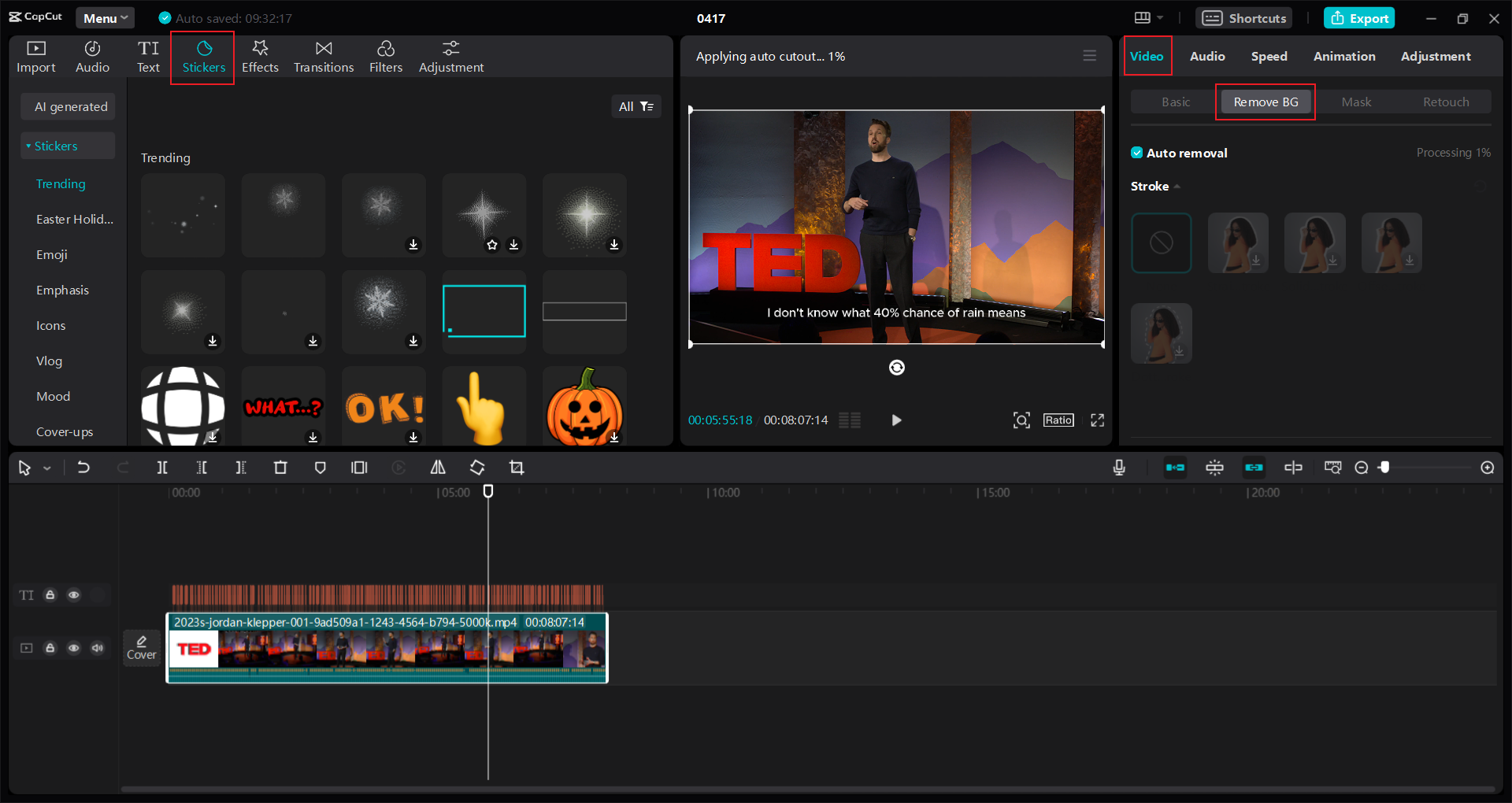
Task: Click the Delete clip icon
Action: point(280,467)
